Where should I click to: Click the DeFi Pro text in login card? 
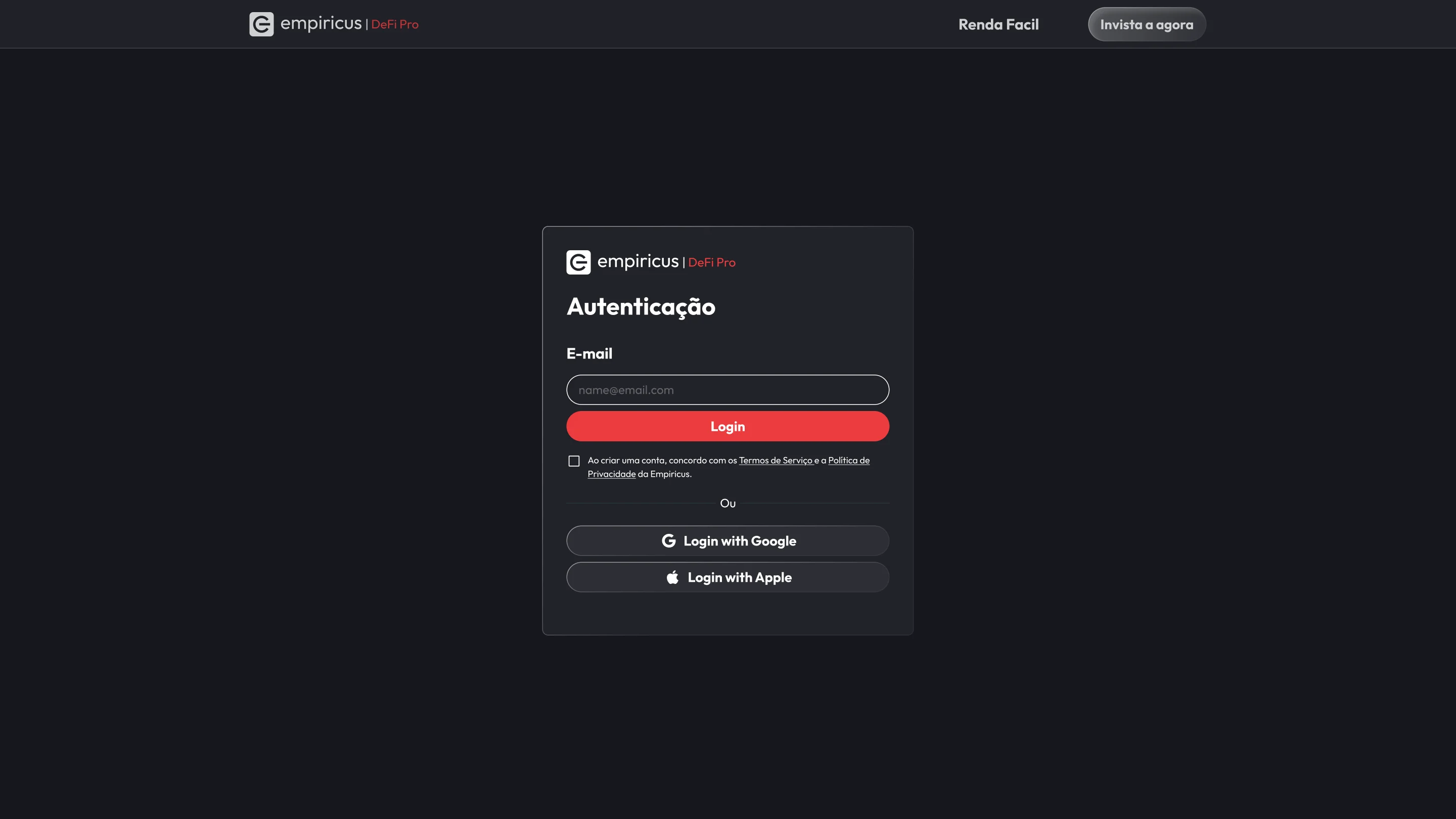coord(712,262)
